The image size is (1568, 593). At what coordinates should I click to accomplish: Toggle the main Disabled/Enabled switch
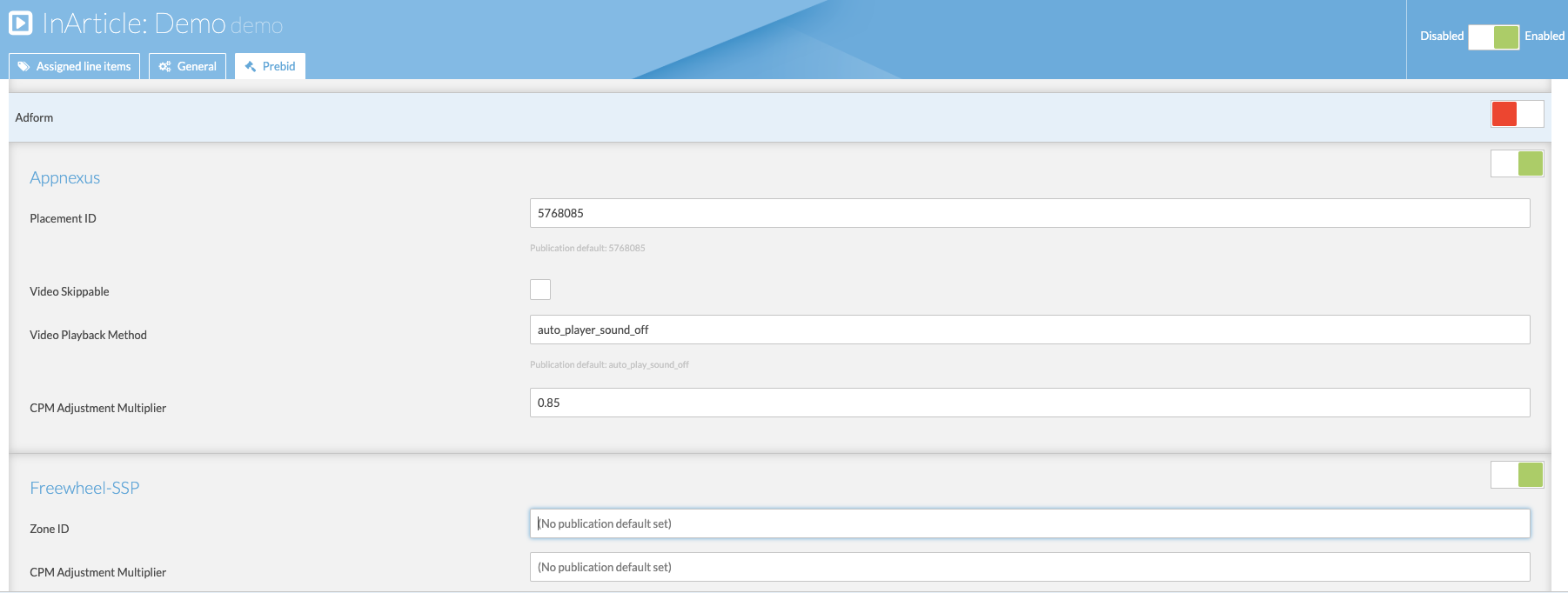click(1493, 37)
